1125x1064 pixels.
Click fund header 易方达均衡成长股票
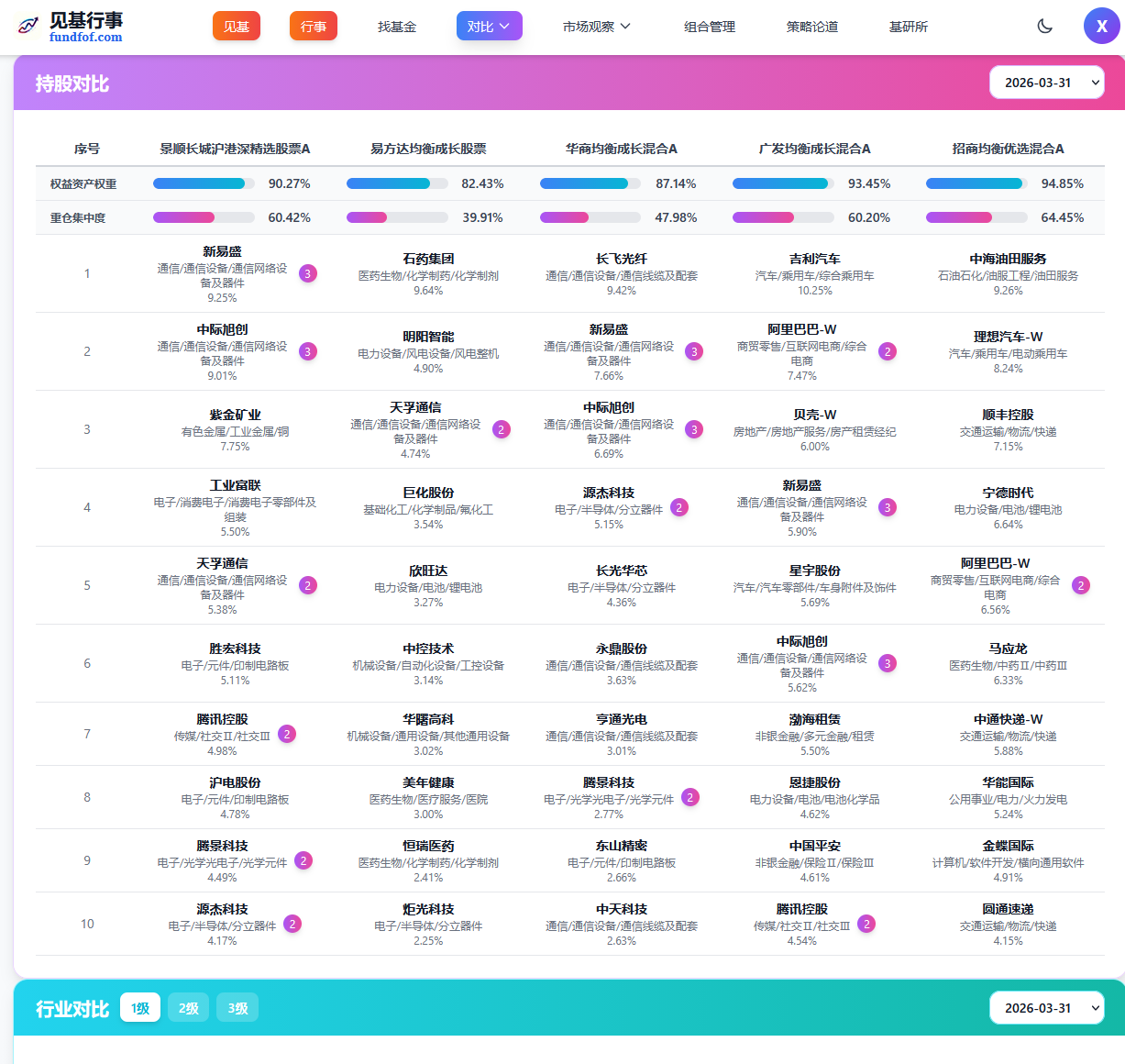tap(428, 149)
